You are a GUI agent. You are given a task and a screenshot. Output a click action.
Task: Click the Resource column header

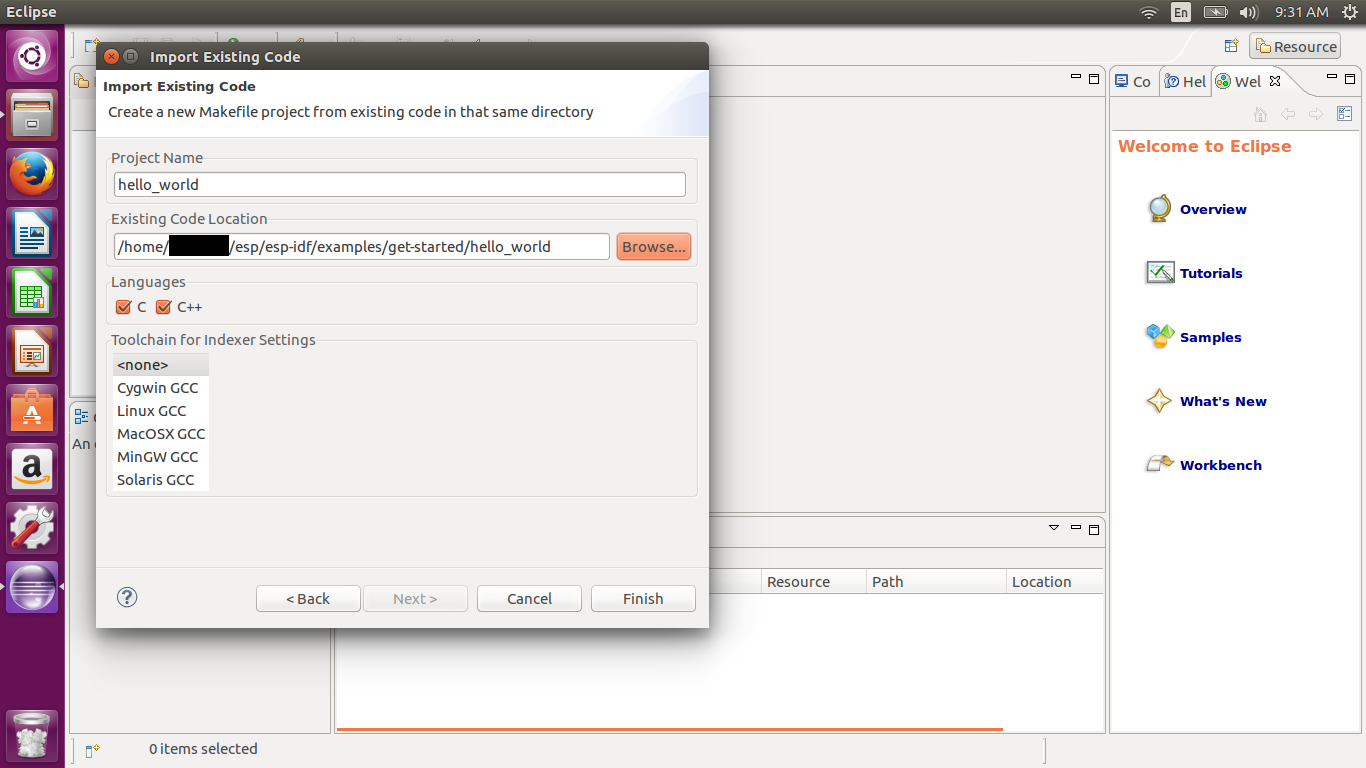click(813, 582)
